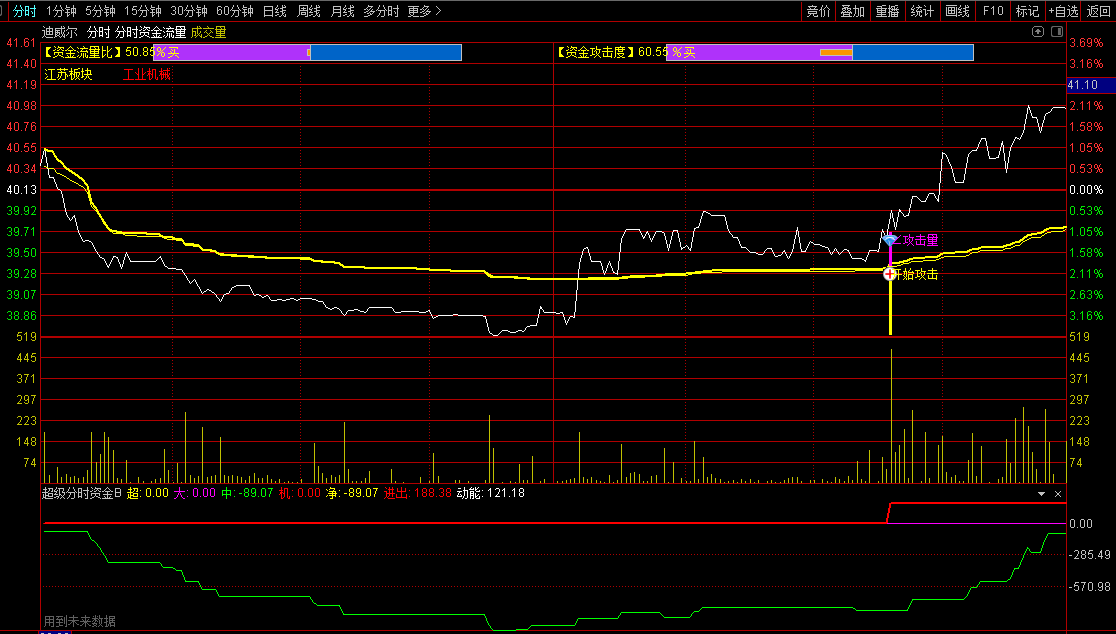Click the -285.49 indicator axis label
The image size is (1116, 634).
pyautogui.click(x=1090, y=554)
